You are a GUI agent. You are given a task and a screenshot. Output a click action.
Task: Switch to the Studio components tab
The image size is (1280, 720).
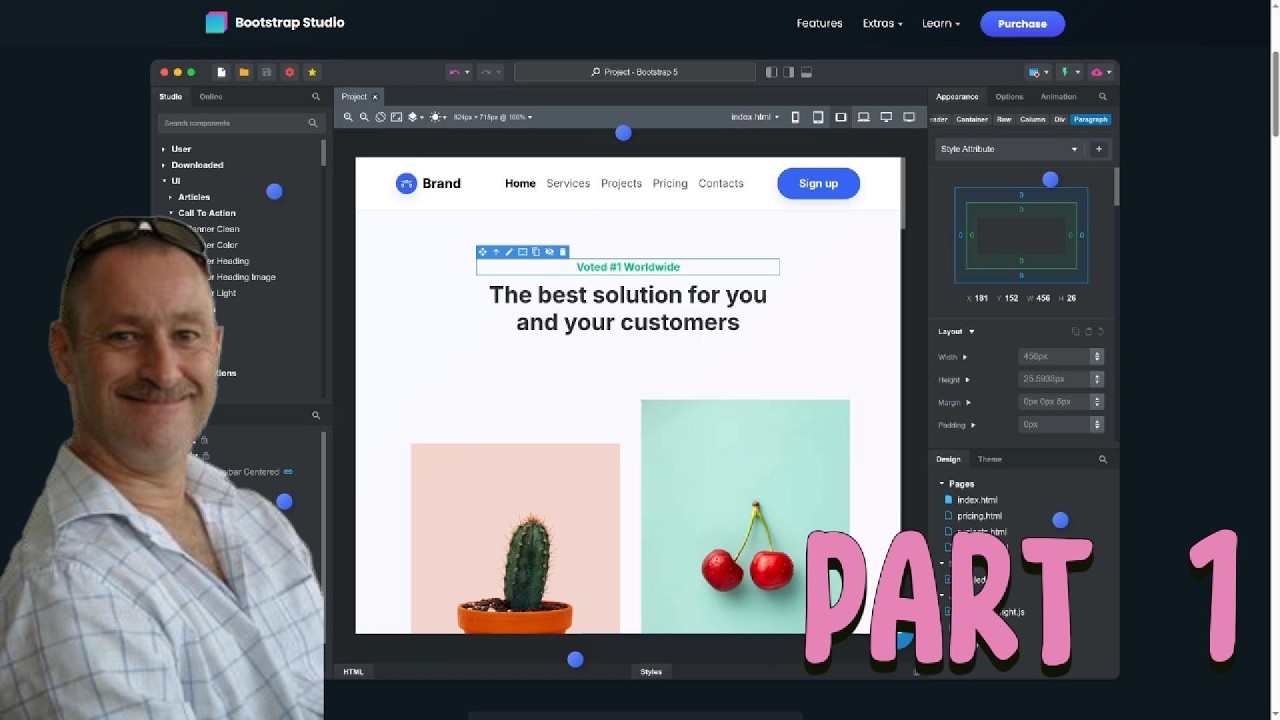[171, 97]
